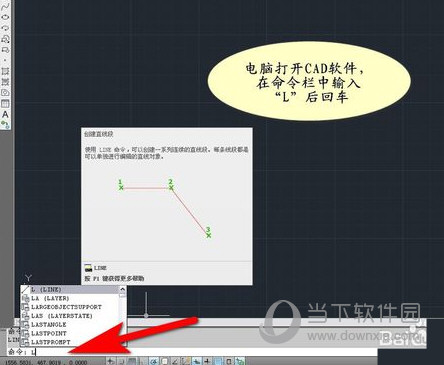Viewport: 444px width, 365px height.
Task: Click the coordinates readout in the status bar
Action: [x=47, y=362]
